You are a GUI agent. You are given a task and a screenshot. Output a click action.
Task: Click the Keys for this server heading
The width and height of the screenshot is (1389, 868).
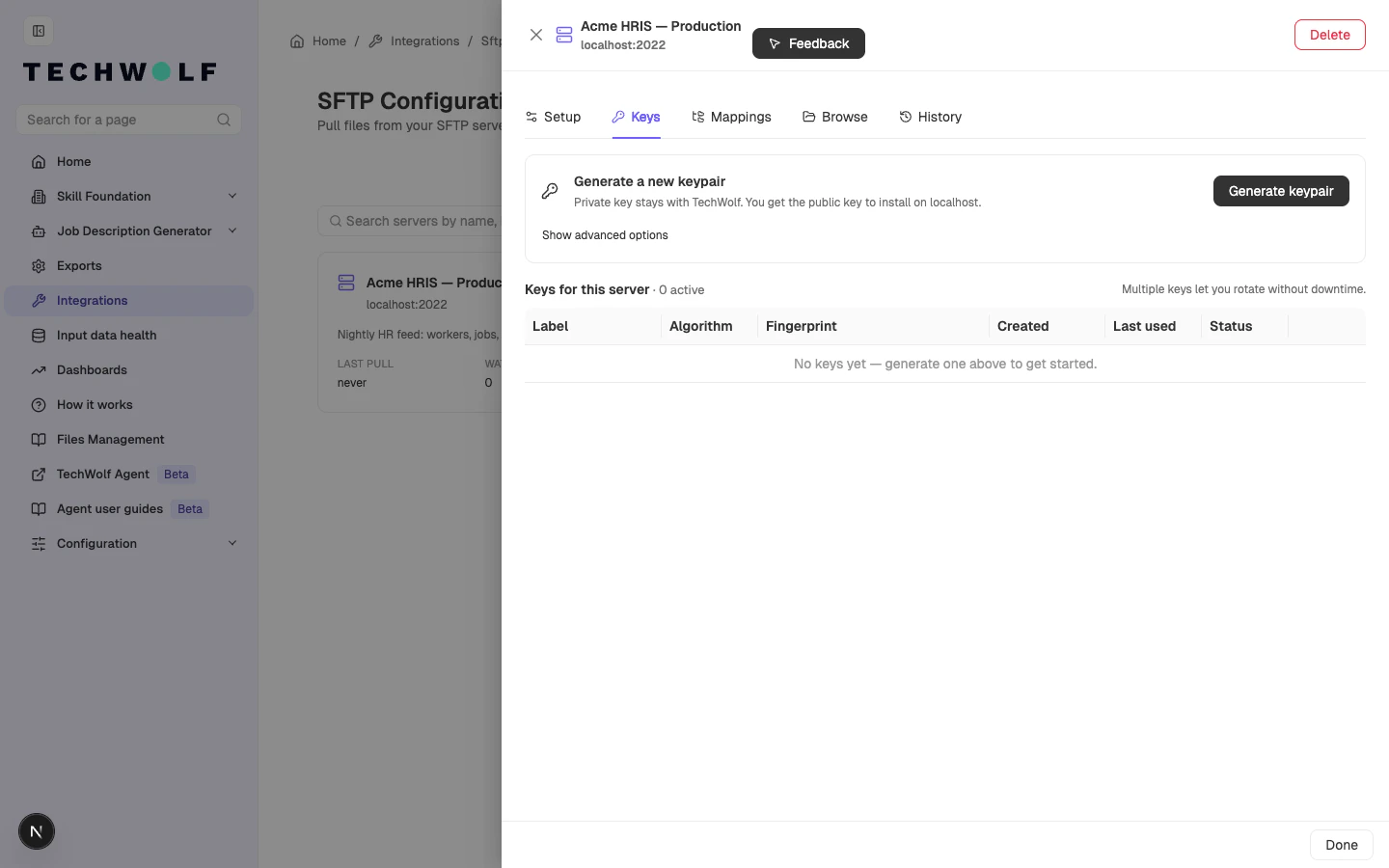[x=587, y=289]
